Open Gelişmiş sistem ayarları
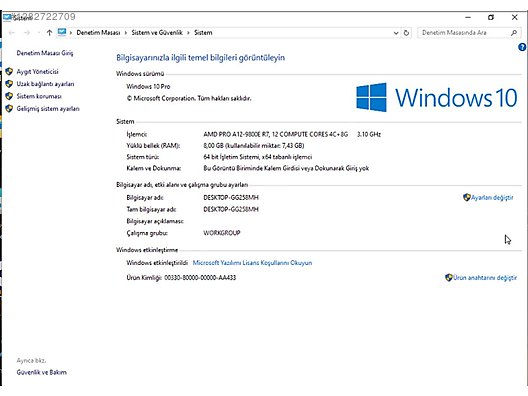This screenshot has height=396, width=528. tap(48, 108)
